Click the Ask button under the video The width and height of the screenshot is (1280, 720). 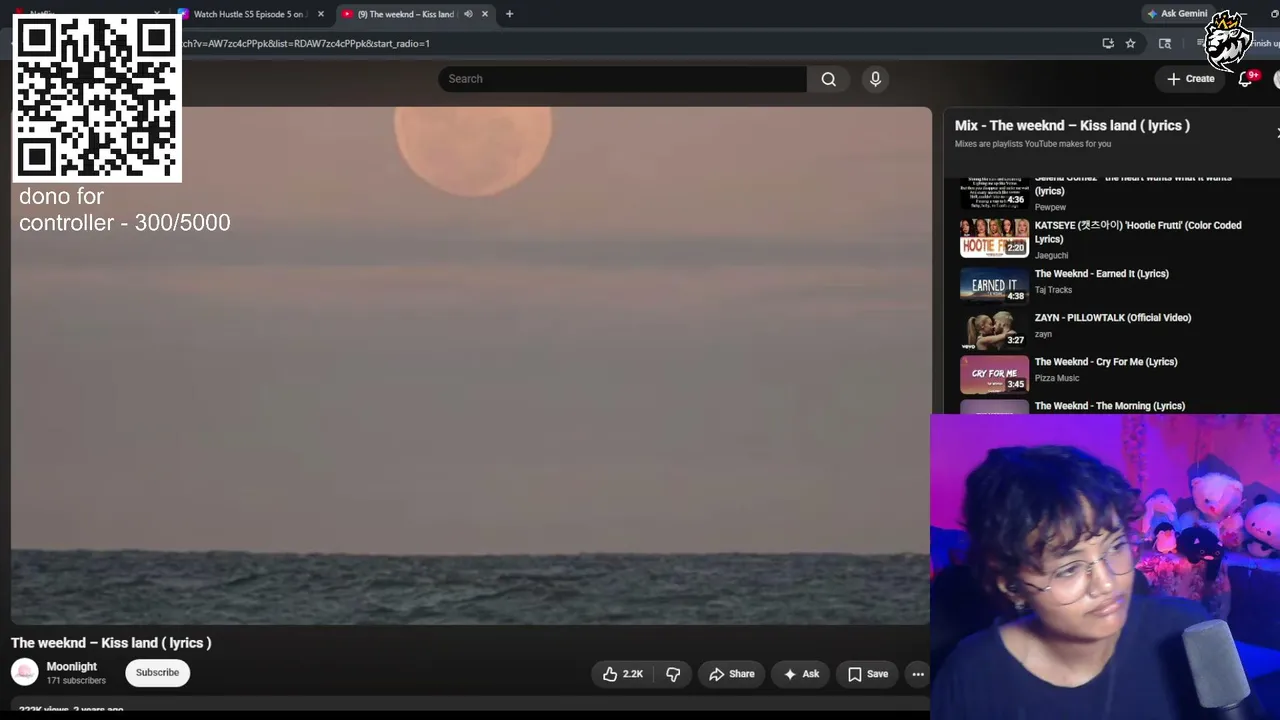click(x=801, y=674)
